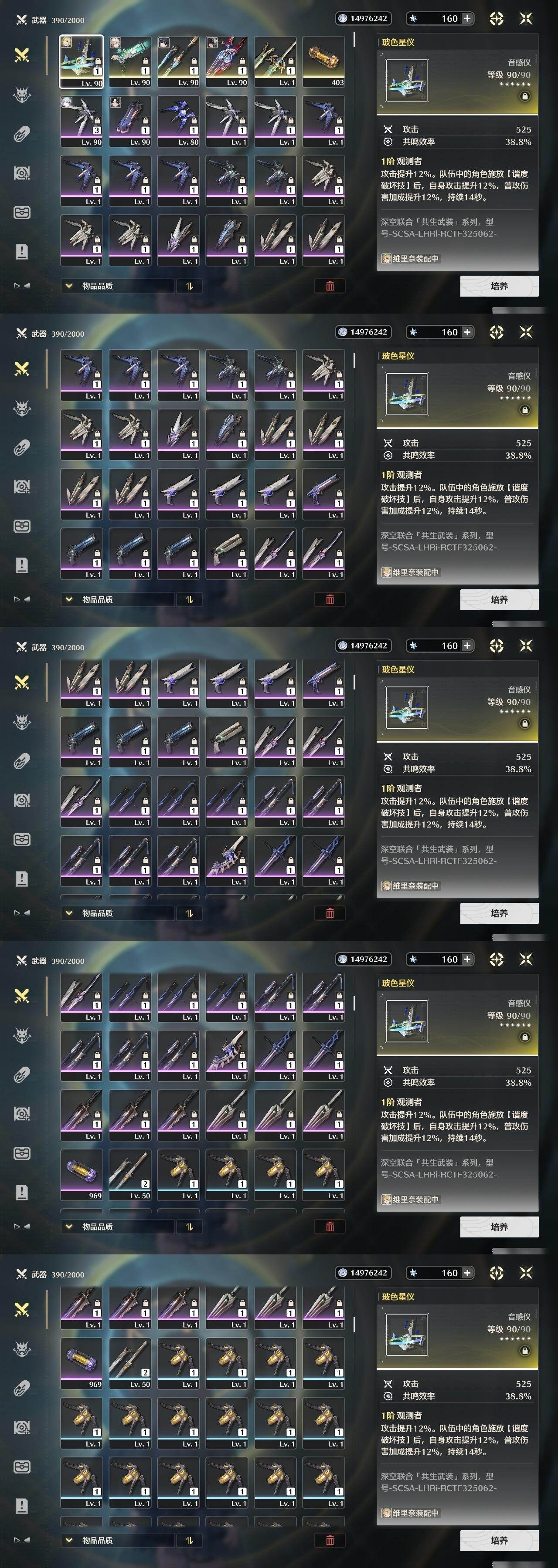Select the only Lv. 80 weapon
Screen dimensions: 558x1568
tap(178, 121)
